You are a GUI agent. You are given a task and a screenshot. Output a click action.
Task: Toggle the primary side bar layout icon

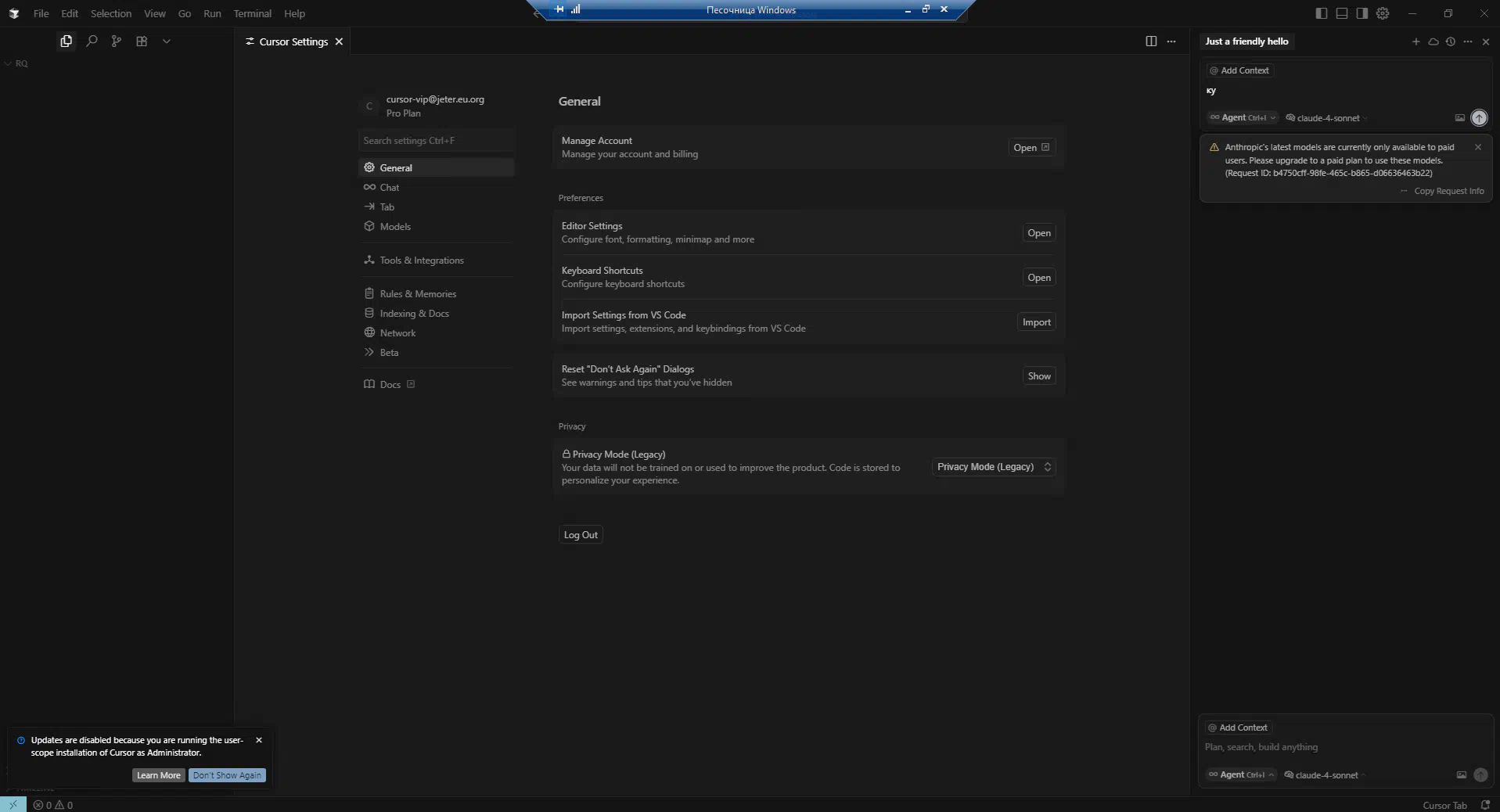(1322, 13)
